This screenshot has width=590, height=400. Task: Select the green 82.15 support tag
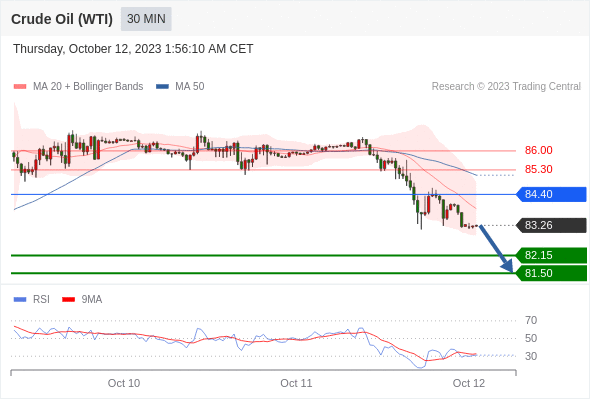point(552,255)
